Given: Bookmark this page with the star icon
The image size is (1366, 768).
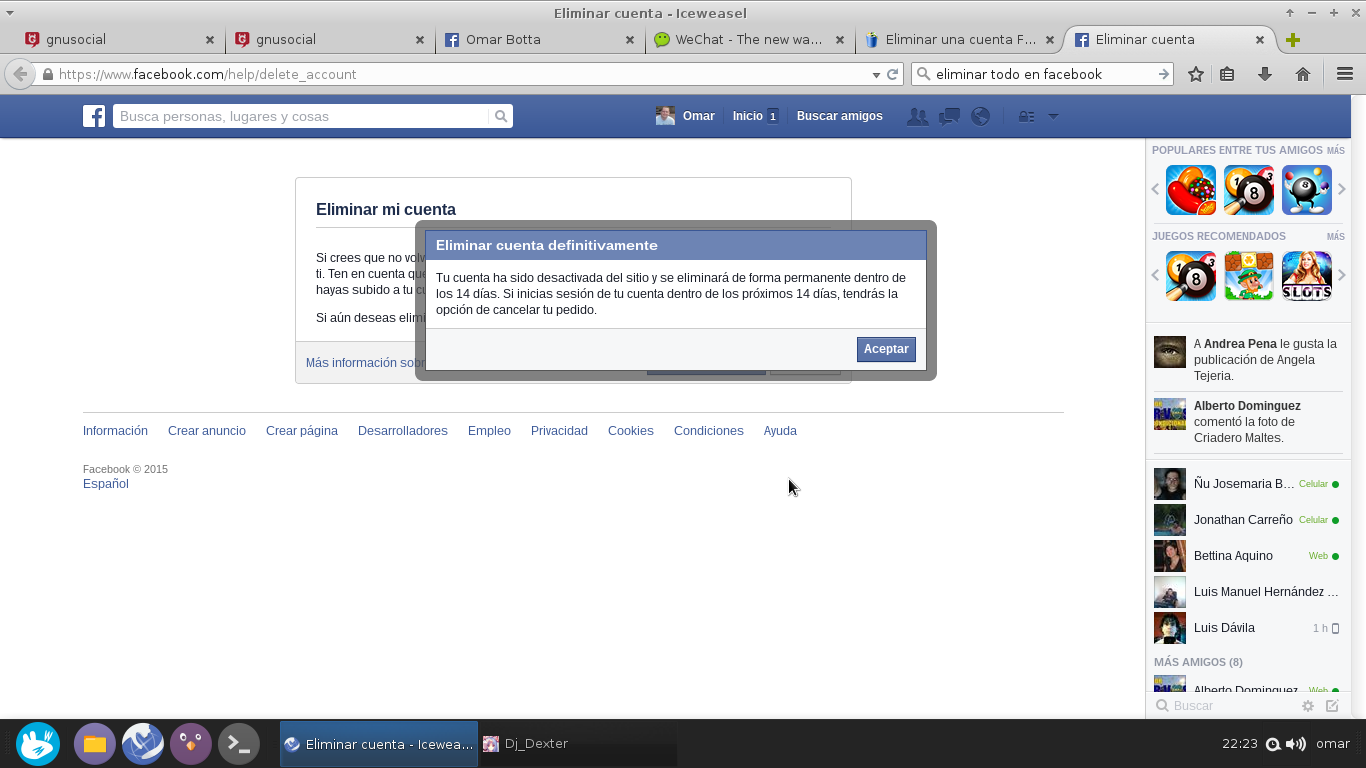Looking at the screenshot, I should coord(1196,74).
